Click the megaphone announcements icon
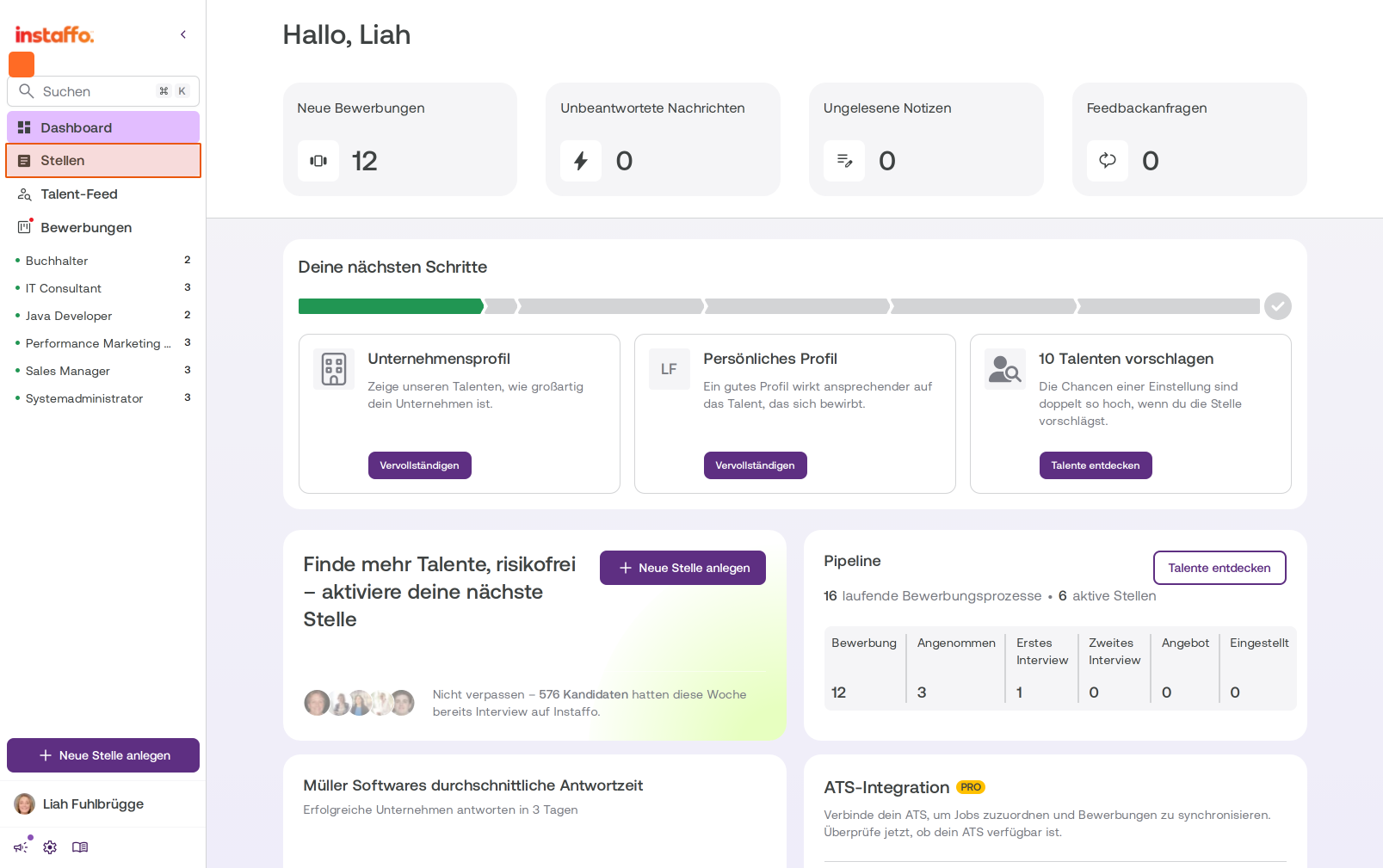Image resolution: width=1383 pixels, height=868 pixels. pos(21,847)
